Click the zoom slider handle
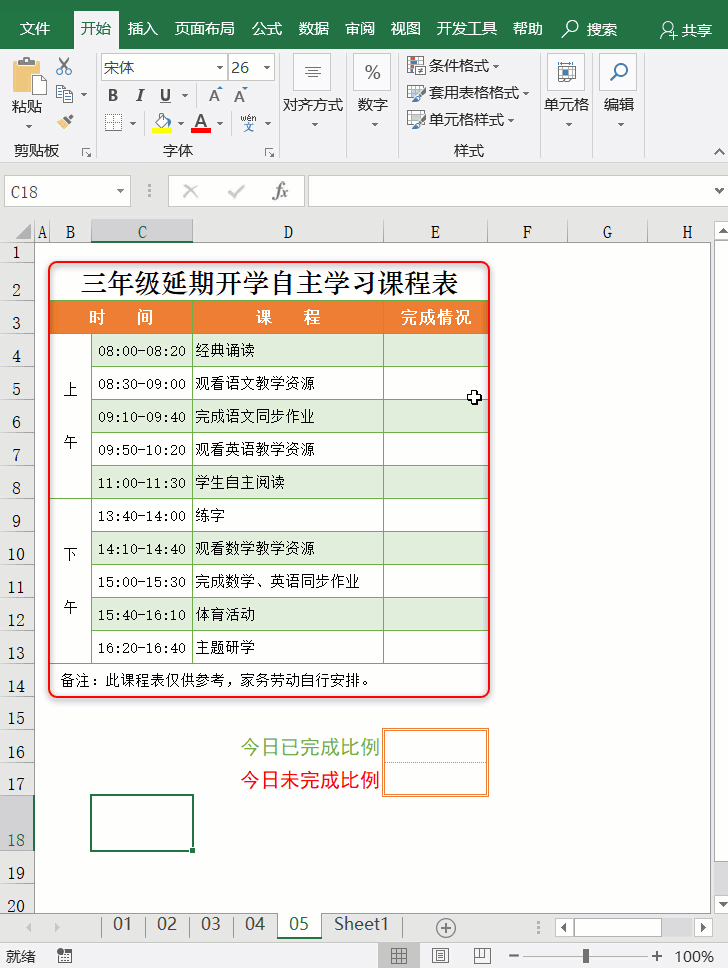The width and height of the screenshot is (728, 968). [585, 956]
